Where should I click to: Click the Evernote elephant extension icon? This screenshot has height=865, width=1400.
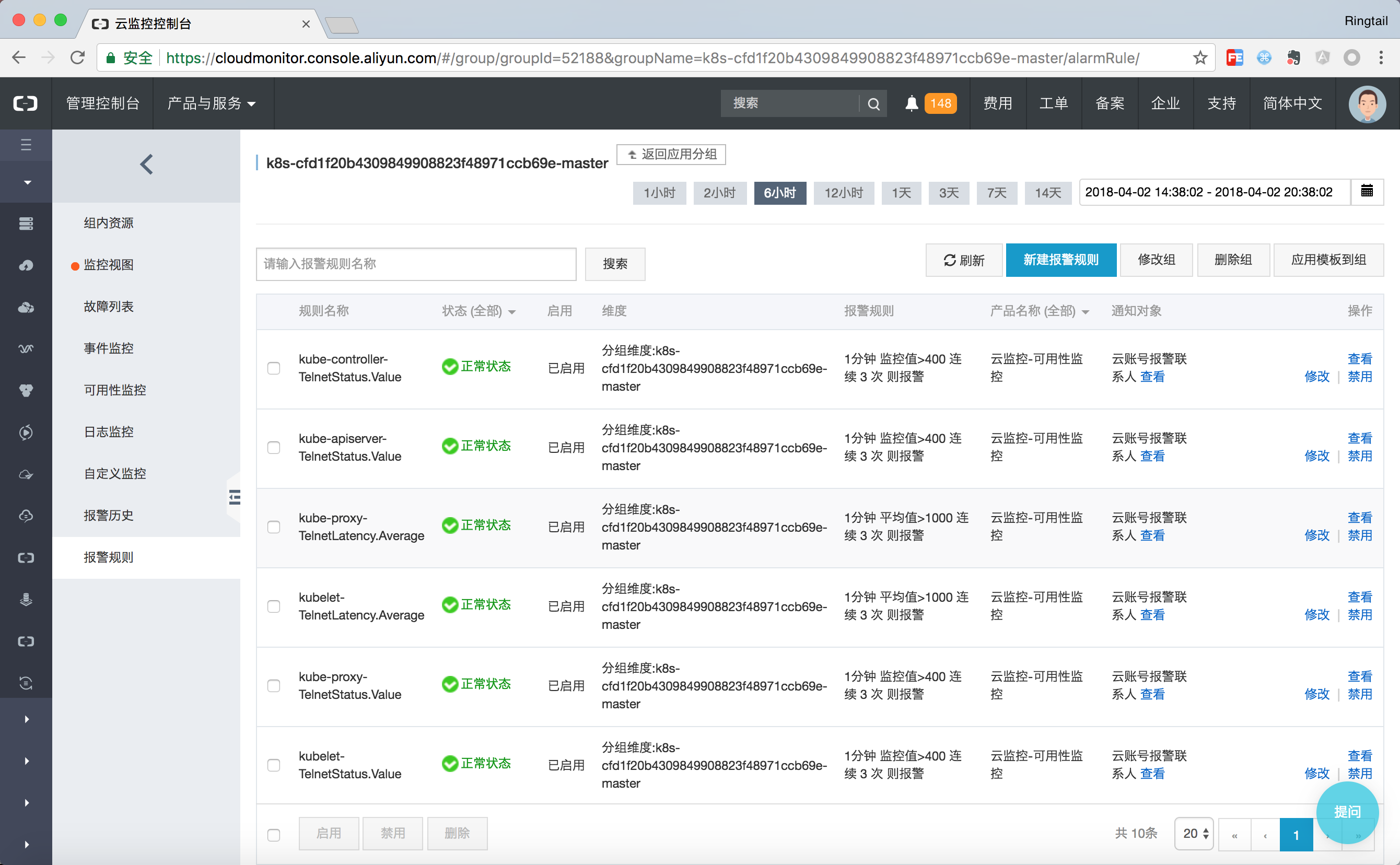(x=1293, y=57)
